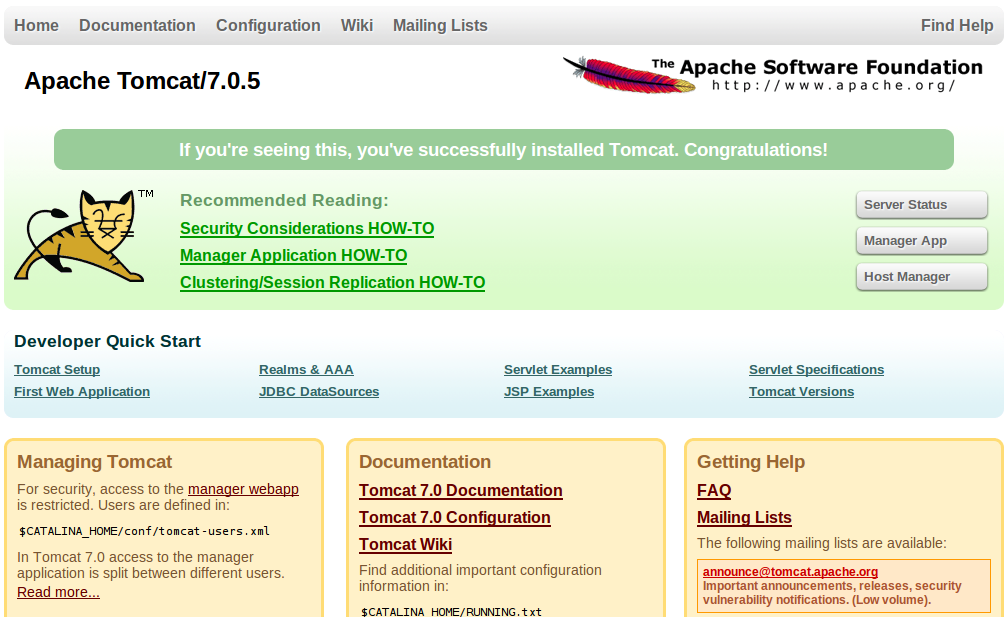Image resolution: width=1006 pixels, height=617 pixels.
Task: Open the Documentation nav item
Action: pyautogui.click(x=137, y=26)
